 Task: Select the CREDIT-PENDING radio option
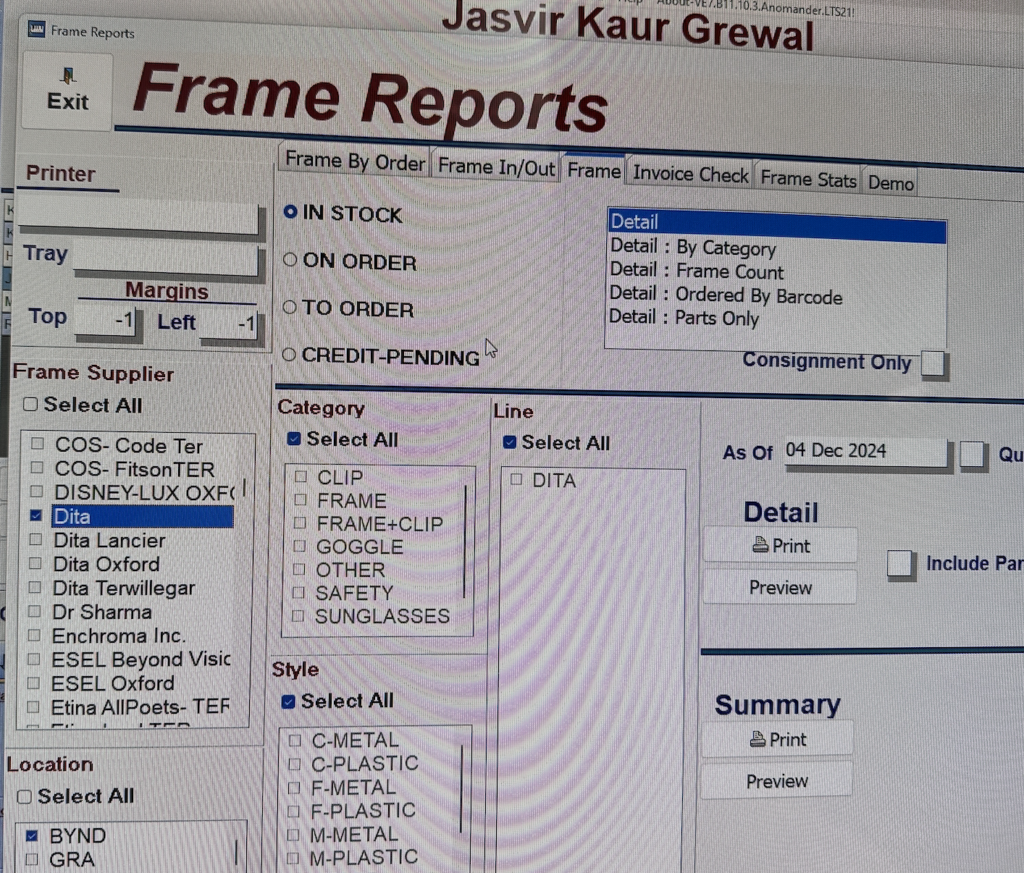point(289,355)
